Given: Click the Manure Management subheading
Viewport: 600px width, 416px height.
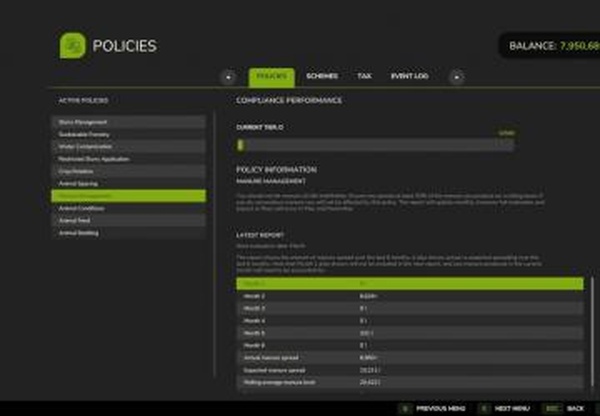Looking at the screenshot, I should [x=271, y=181].
